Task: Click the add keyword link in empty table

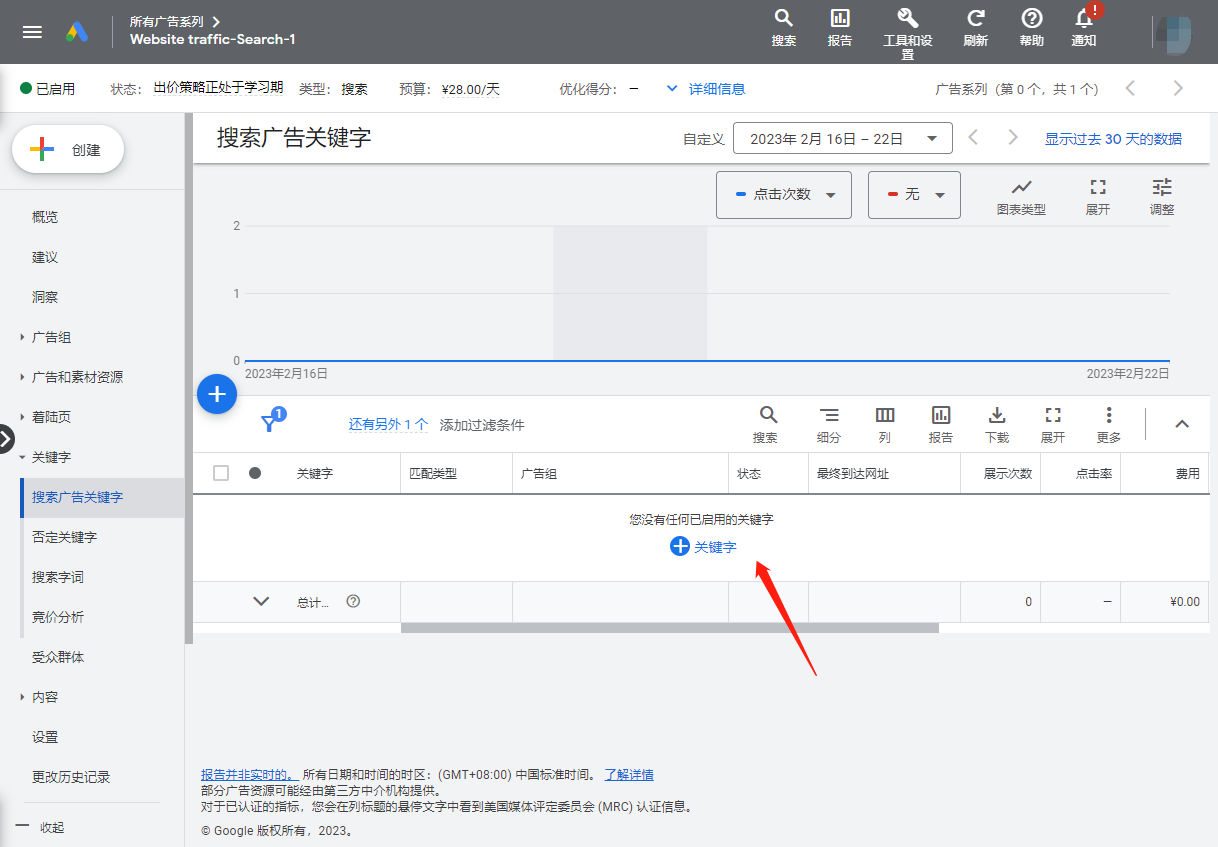Action: [704, 547]
